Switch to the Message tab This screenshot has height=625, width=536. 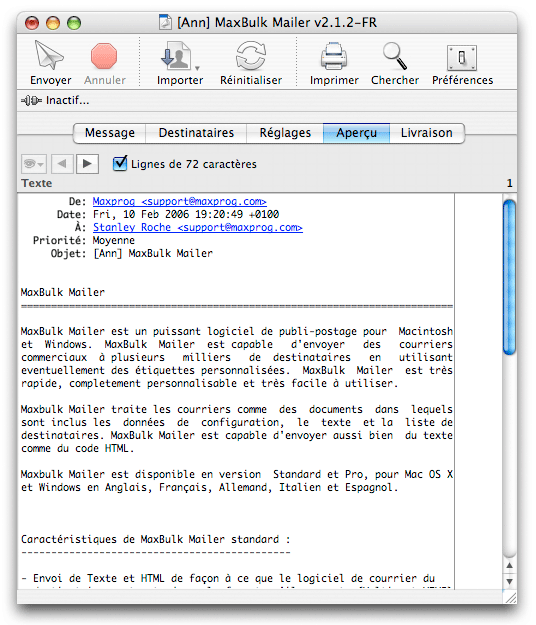[x=110, y=133]
